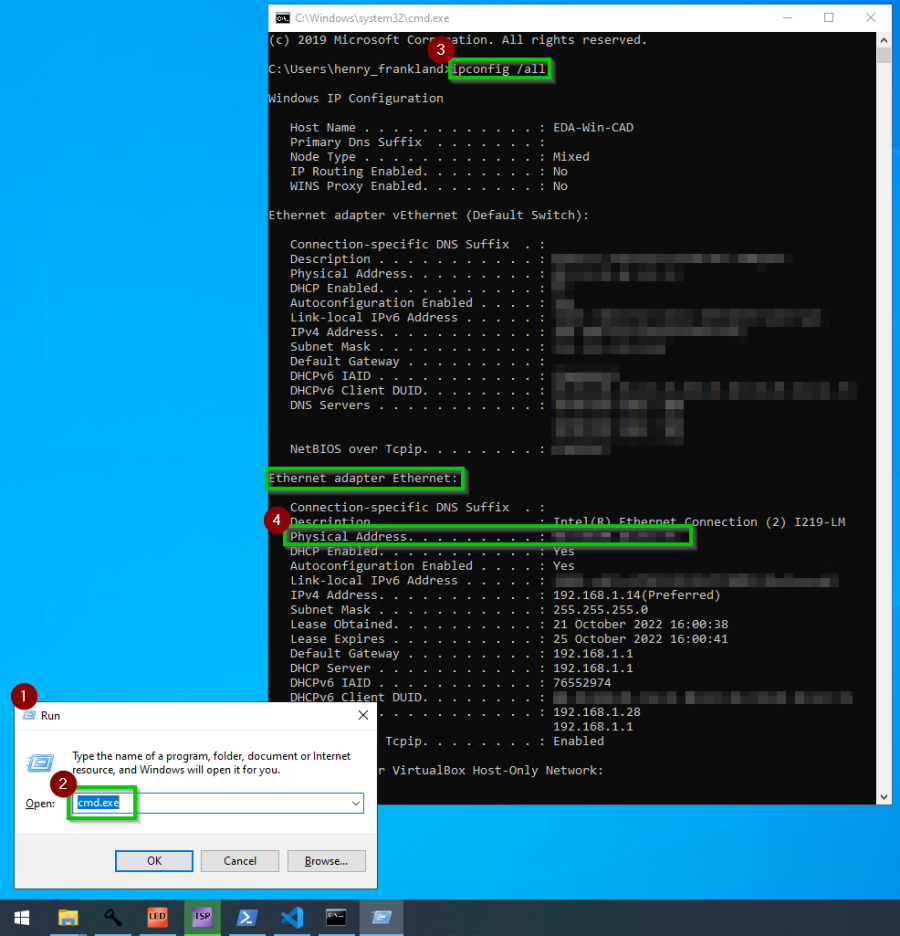This screenshot has width=900, height=936.
Task: Switch to the TSP app in the taskbar
Action: point(202,916)
